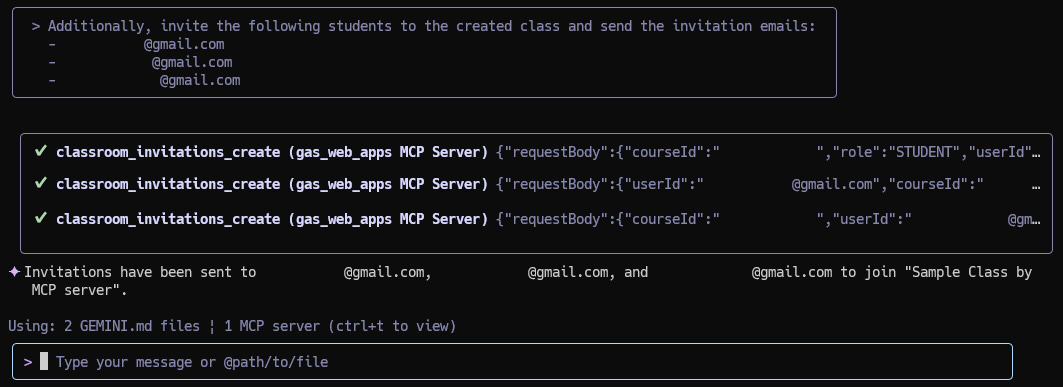The width and height of the screenshot is (1063, 387).
Task: Click the second green checkmark icon
Action: 41,183
